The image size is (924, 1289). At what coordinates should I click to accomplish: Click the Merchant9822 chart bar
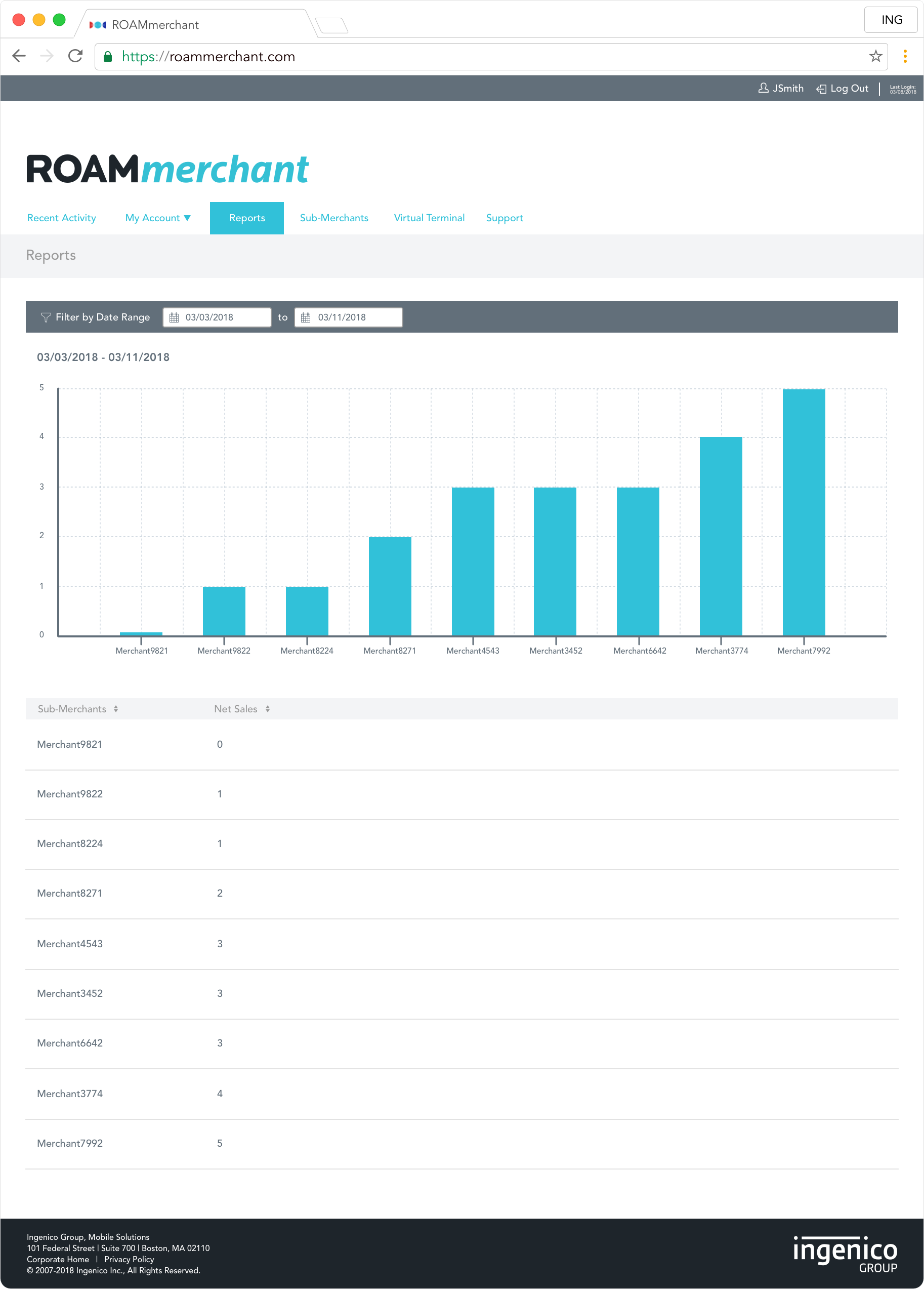click(224, 611)
